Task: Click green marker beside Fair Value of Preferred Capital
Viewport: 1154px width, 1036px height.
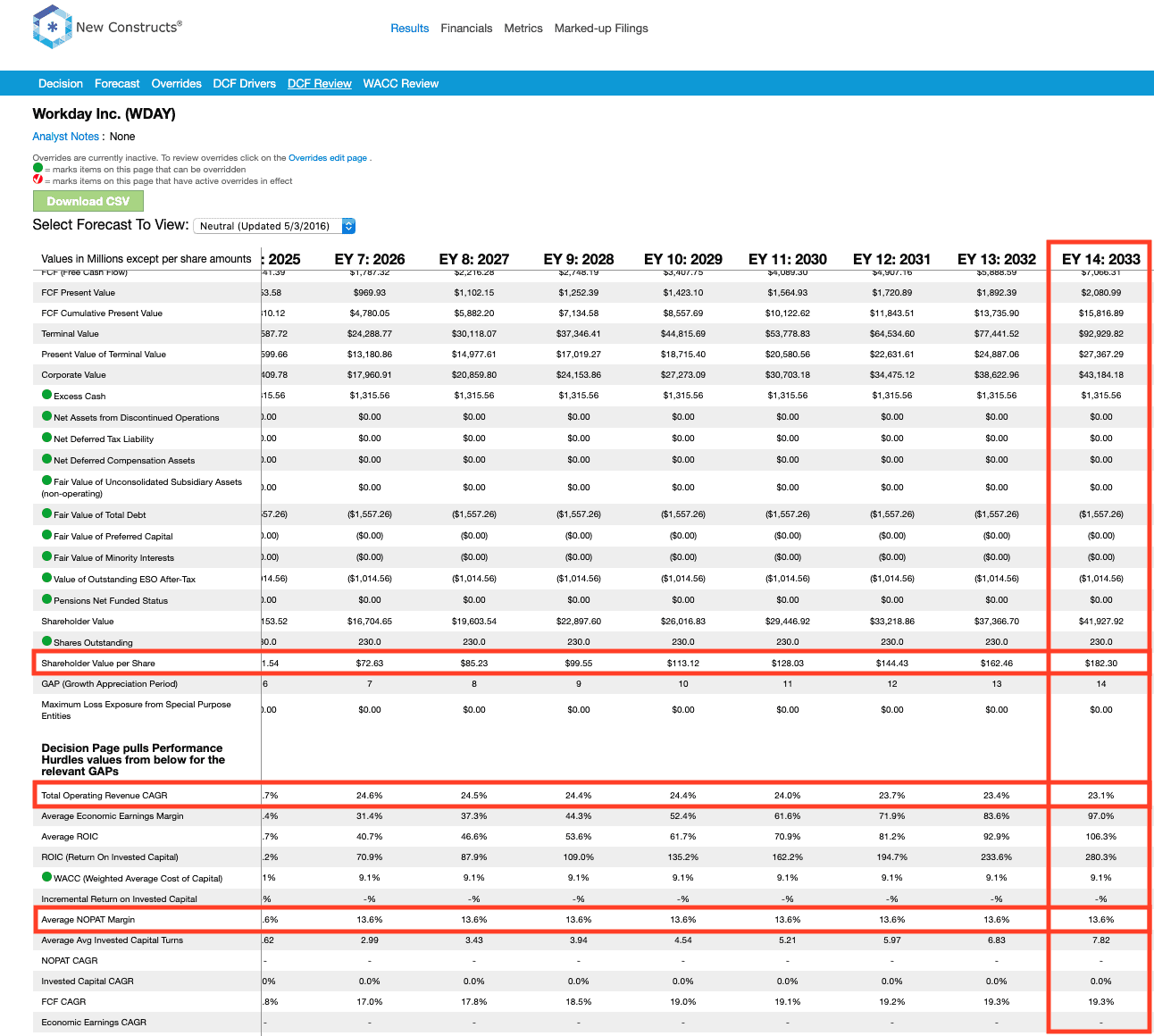Action: coord(47,535)
